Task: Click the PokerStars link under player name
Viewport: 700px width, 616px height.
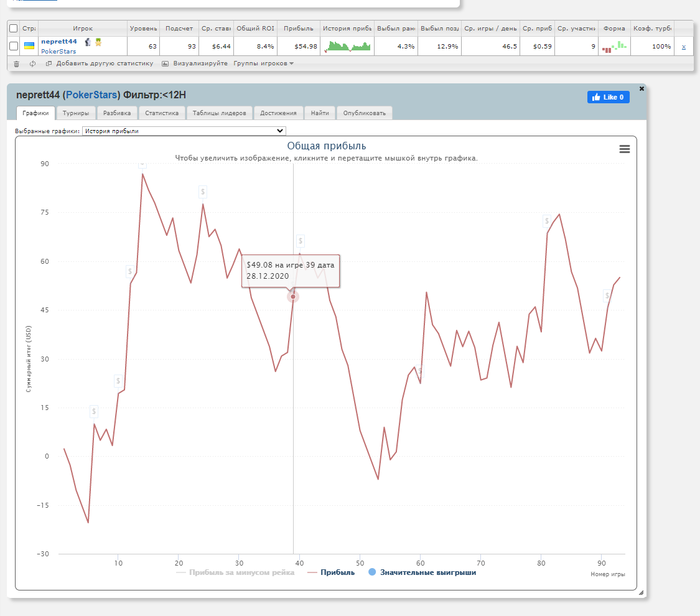Action: [x=58, y=51]
